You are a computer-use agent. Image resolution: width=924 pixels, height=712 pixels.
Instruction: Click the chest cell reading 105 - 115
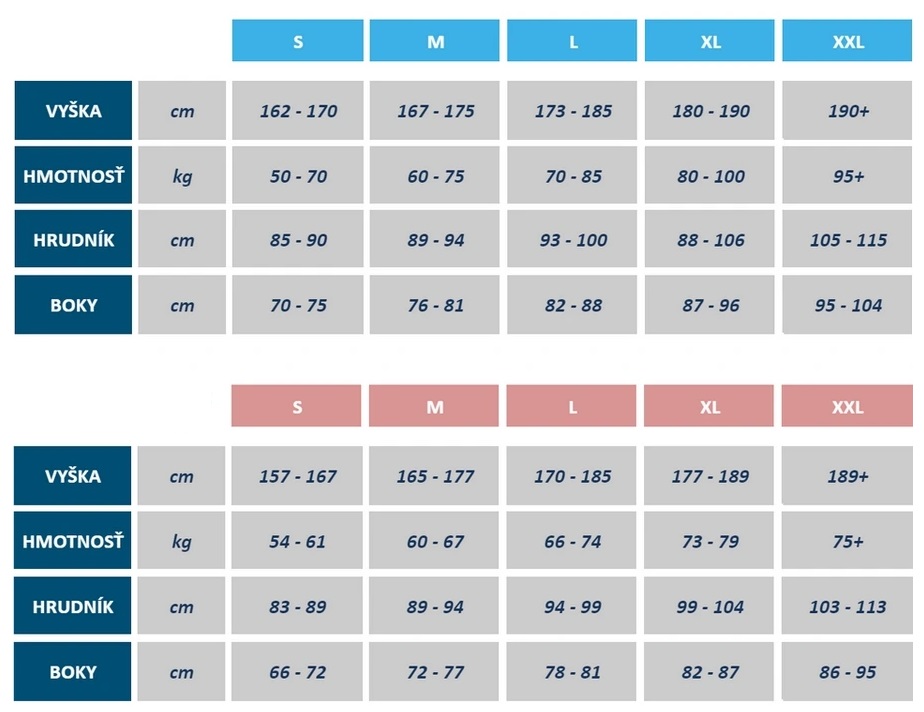coord(848,240)
